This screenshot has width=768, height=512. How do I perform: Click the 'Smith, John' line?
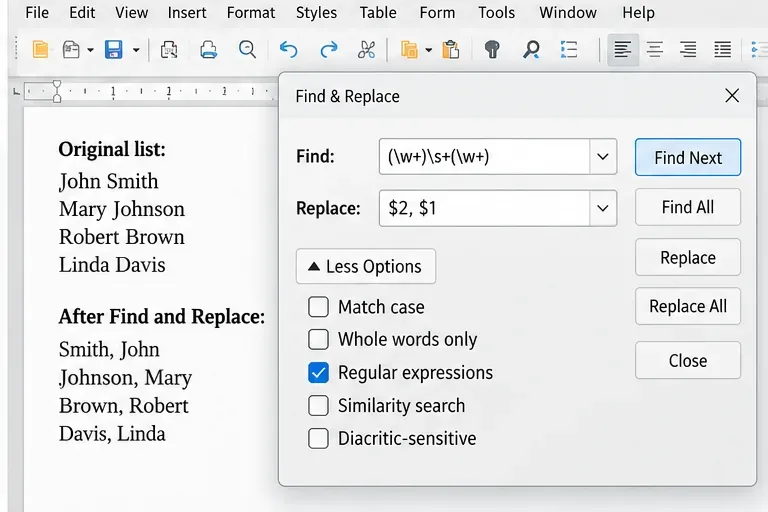(109, 350)
